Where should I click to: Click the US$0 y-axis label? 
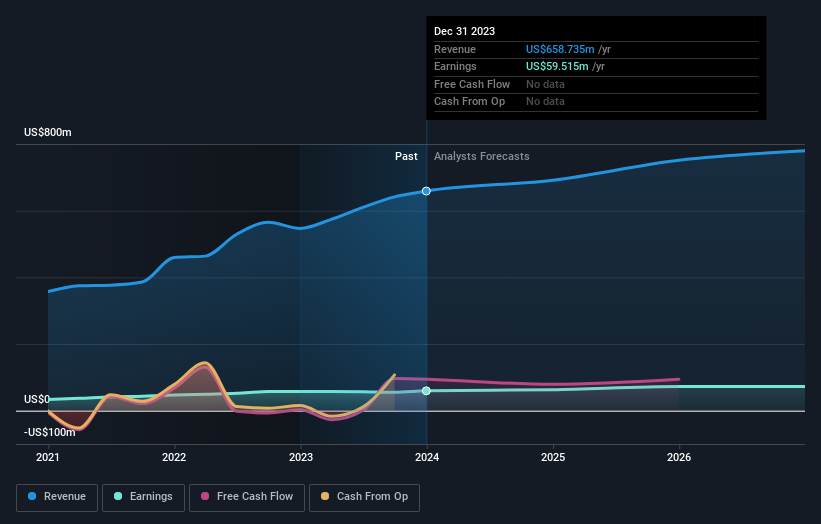tap(37, 399)
